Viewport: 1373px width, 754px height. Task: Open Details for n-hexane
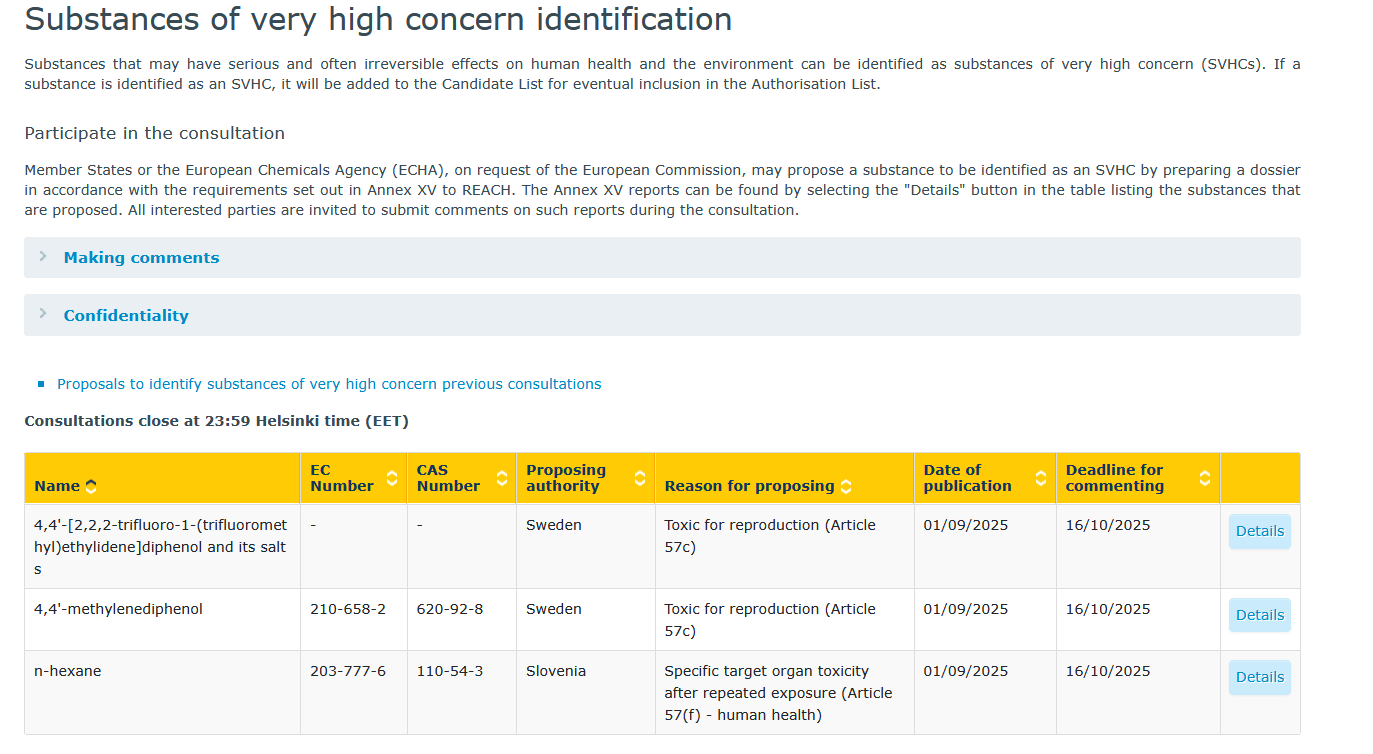pyautogui.click(x=1260, y=677)
